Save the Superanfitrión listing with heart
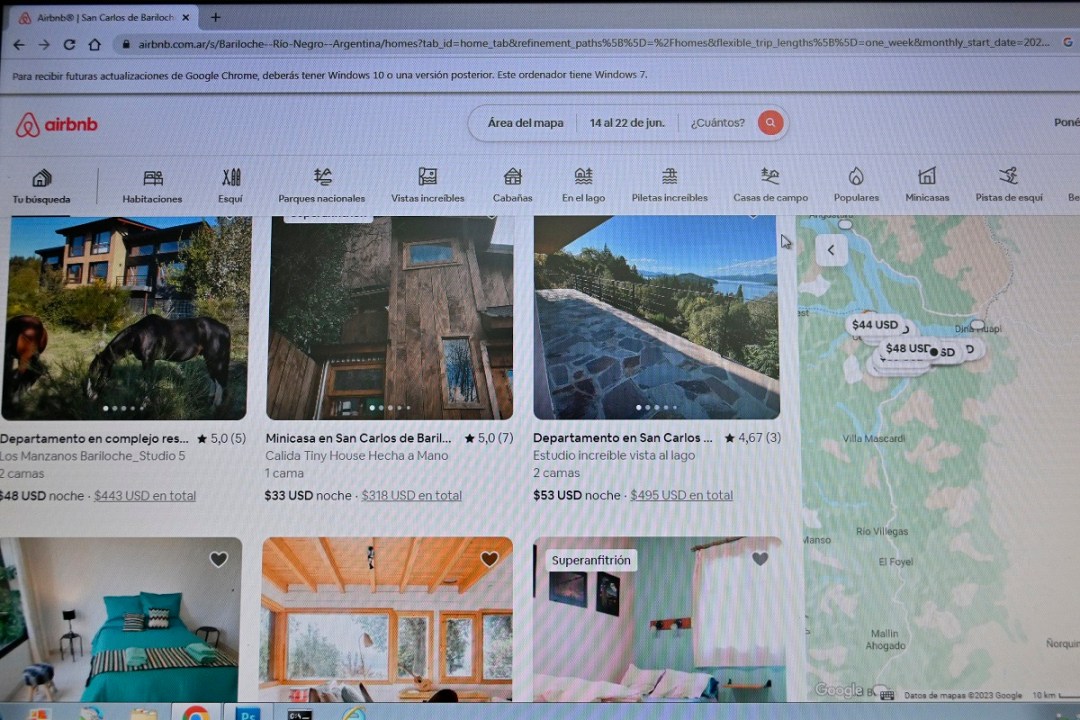1080x720 pixels. point(760,560)
